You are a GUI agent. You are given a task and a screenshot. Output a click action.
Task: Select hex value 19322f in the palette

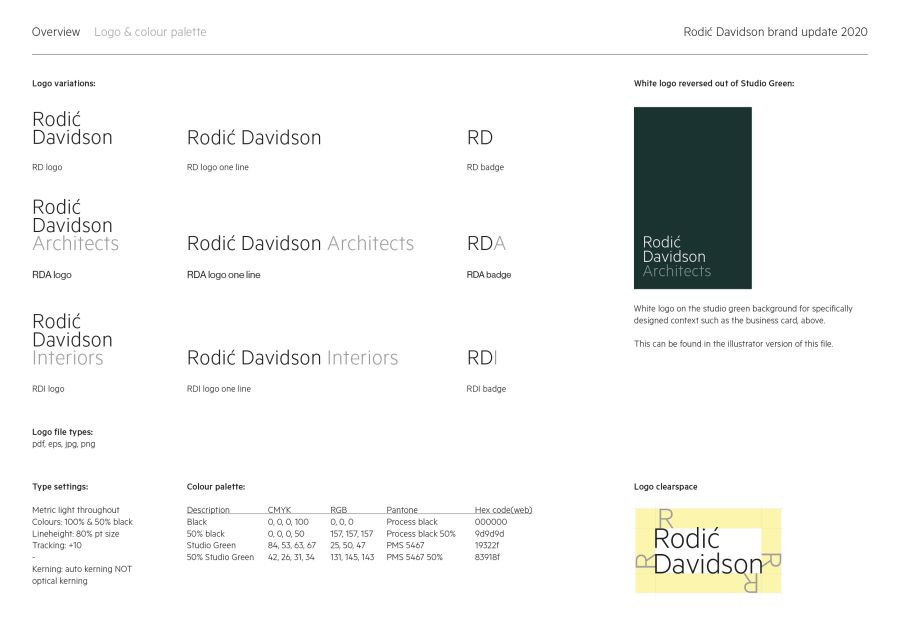487,545
